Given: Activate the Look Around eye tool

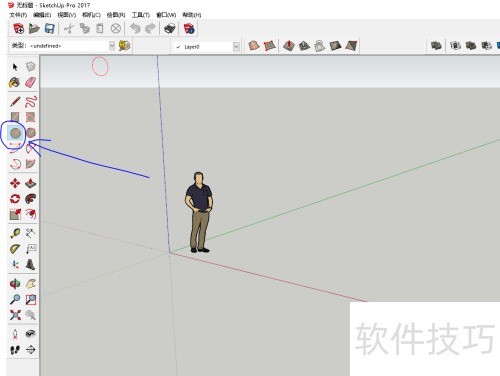Looking at the screenshot, I should click(30, 334).
